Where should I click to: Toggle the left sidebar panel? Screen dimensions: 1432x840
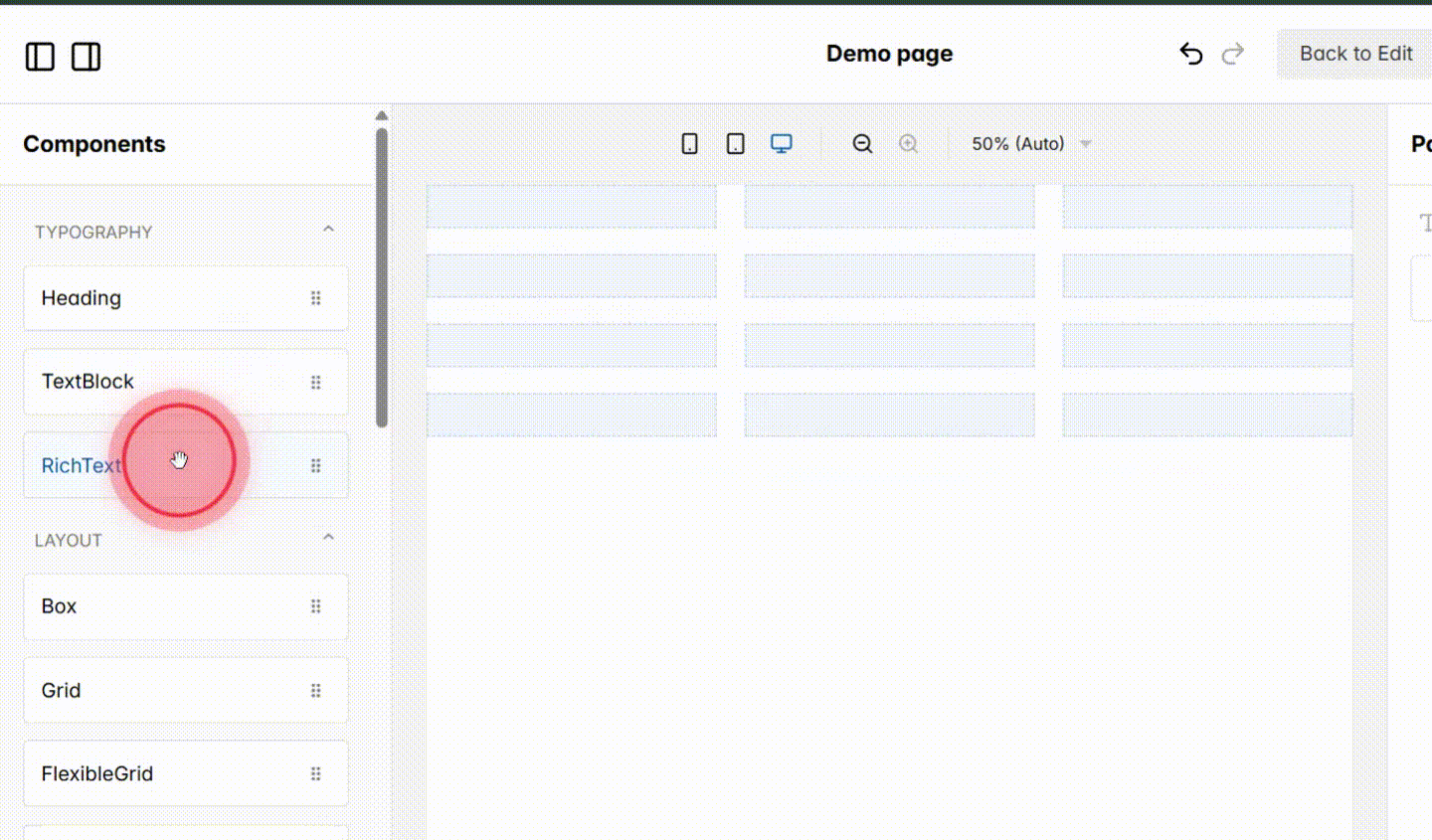40,57
